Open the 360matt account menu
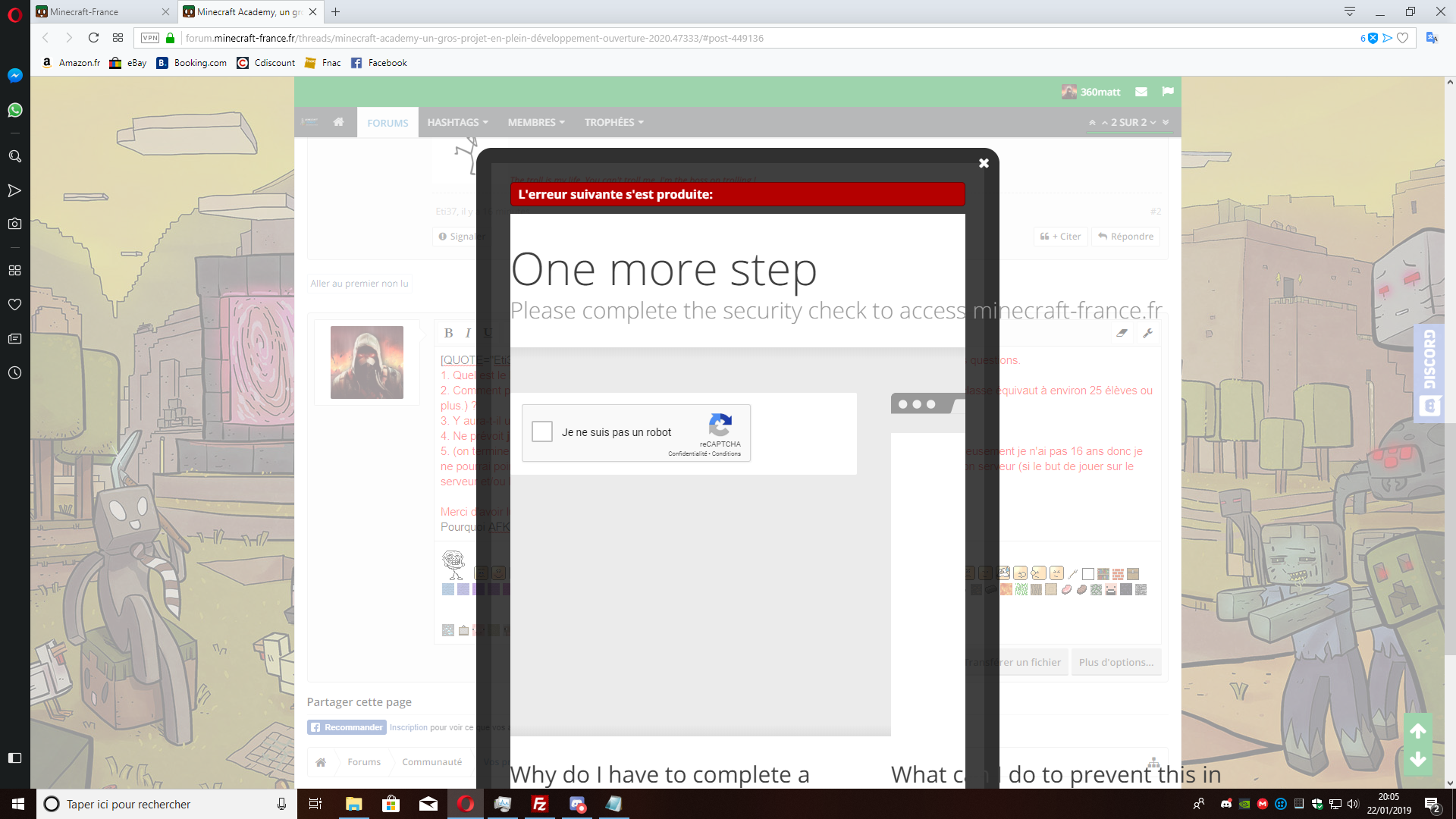The image size is (1456, 819). coord(1090,92)
